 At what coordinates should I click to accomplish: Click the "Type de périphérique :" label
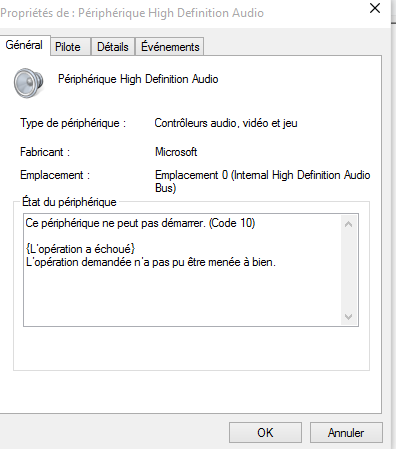(x=73, y=123)
